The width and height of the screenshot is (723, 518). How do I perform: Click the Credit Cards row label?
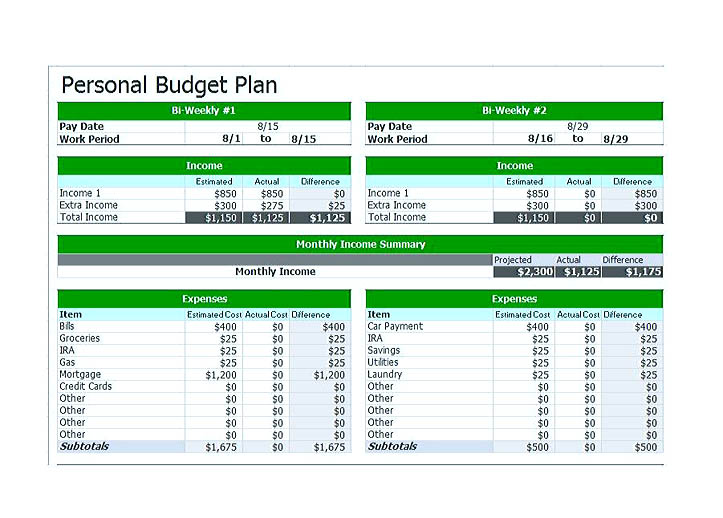[85, 387]
